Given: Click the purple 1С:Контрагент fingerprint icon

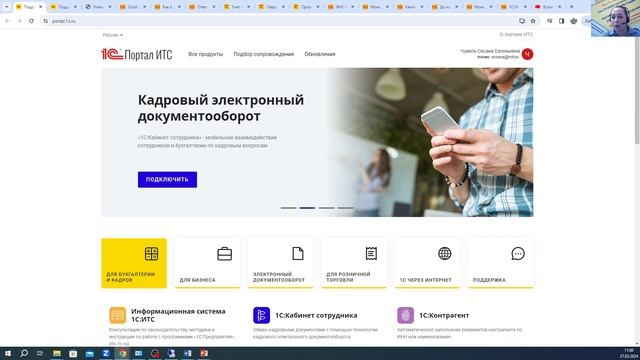Looking at the screenshot, I should 405,315.
